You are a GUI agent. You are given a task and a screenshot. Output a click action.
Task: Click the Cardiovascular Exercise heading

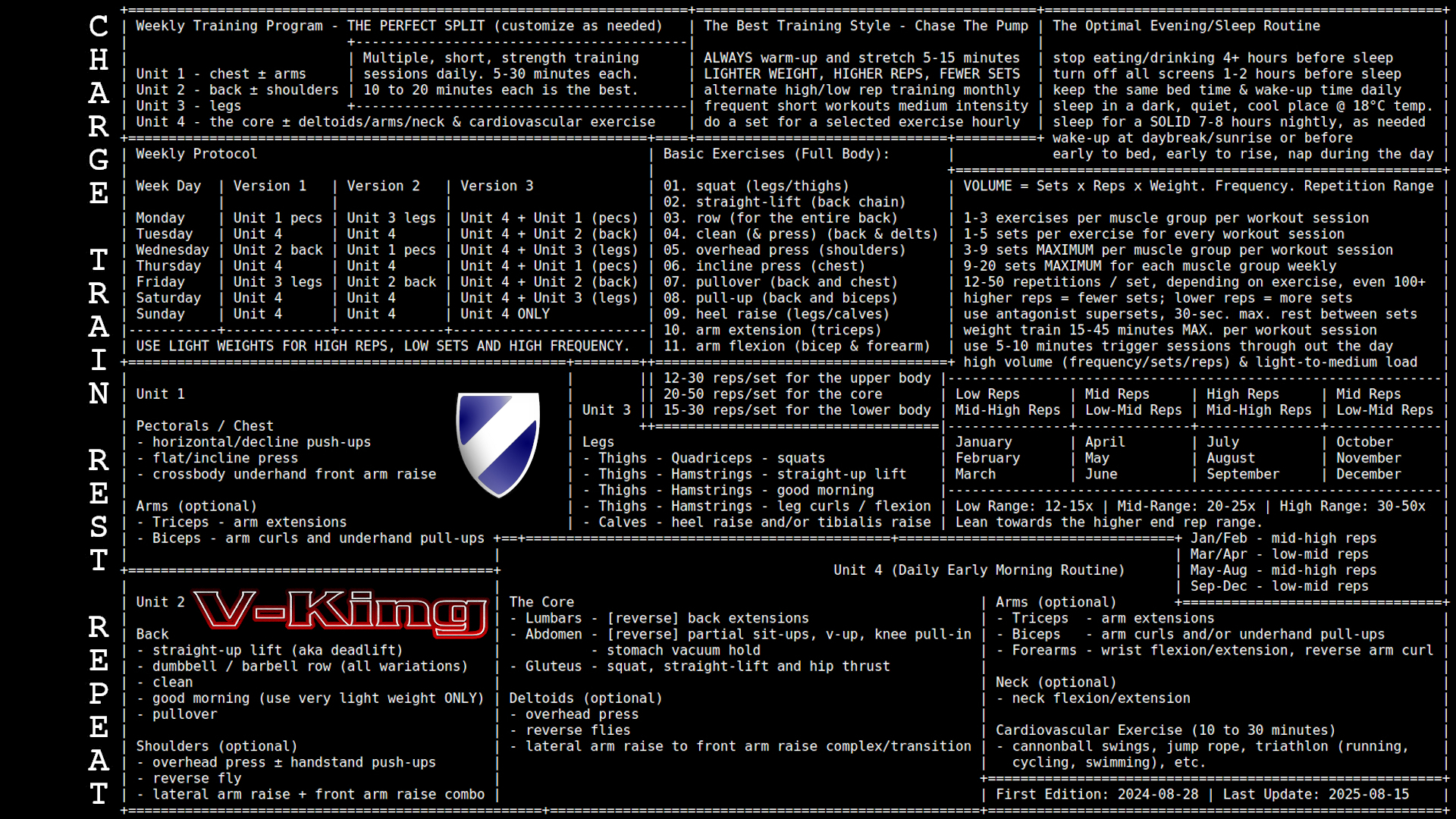pos(1165,730)
